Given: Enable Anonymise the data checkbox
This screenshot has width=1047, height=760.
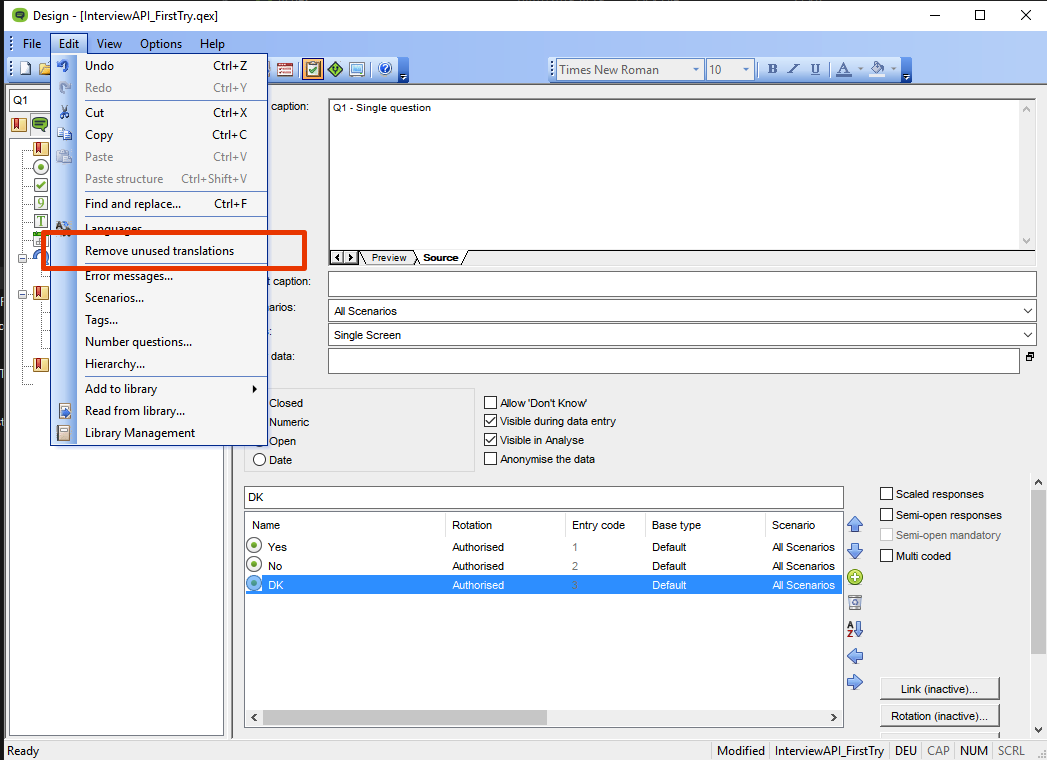Looking at the screenshot, I should 490,459.
